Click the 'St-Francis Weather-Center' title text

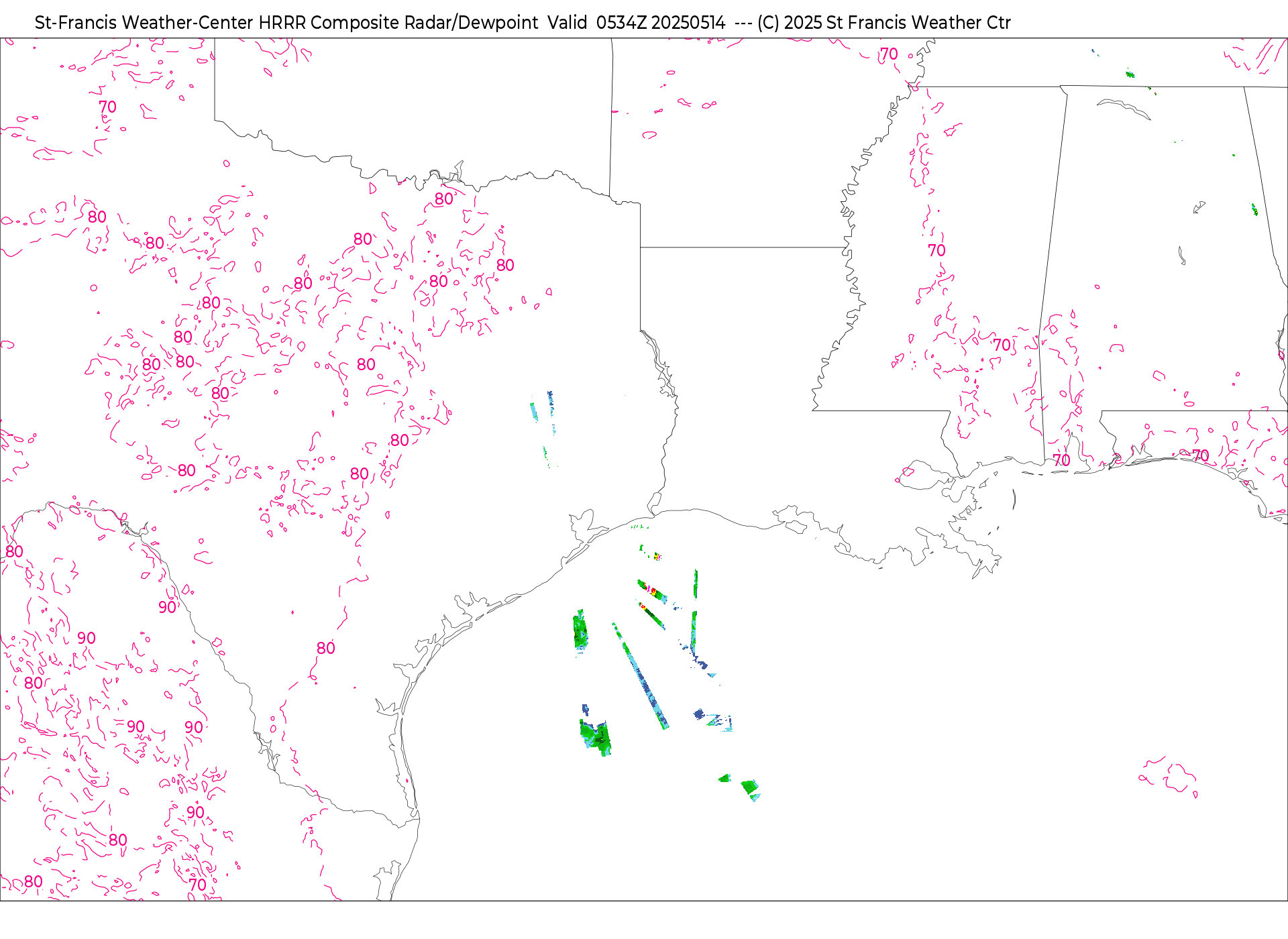(x=144, y=23)
